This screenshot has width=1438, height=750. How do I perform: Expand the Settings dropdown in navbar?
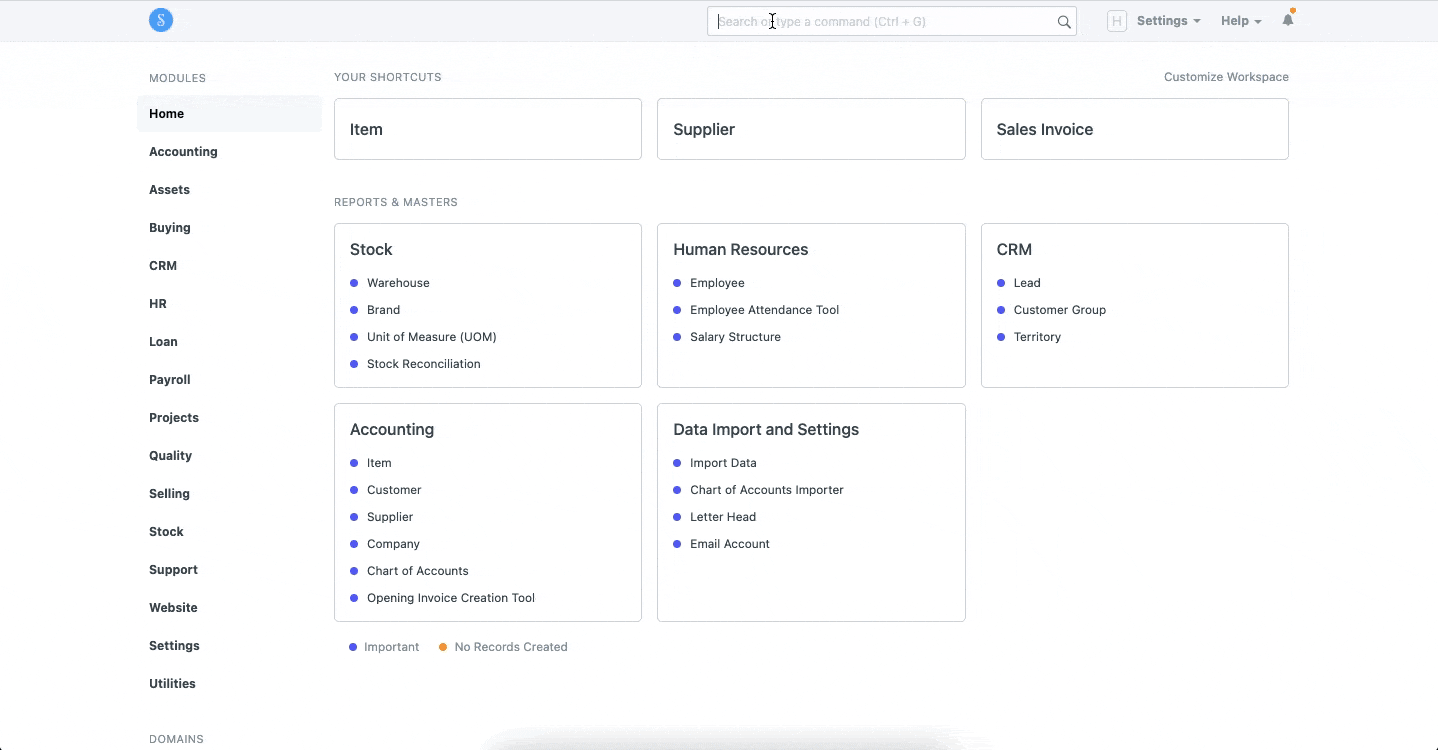pos(1168,21)
